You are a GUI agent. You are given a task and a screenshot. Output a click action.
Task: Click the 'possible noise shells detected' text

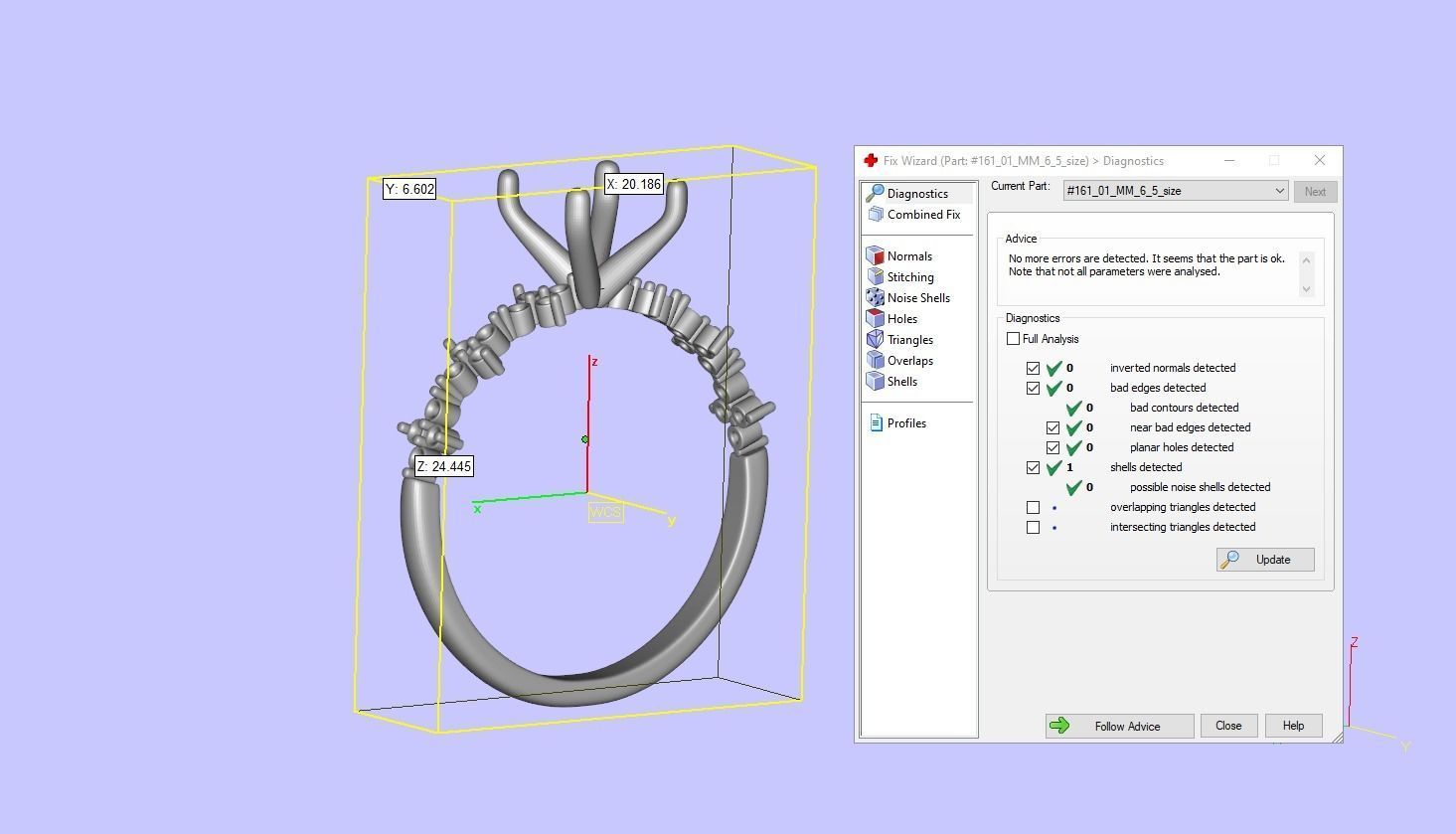point(1200,487)
